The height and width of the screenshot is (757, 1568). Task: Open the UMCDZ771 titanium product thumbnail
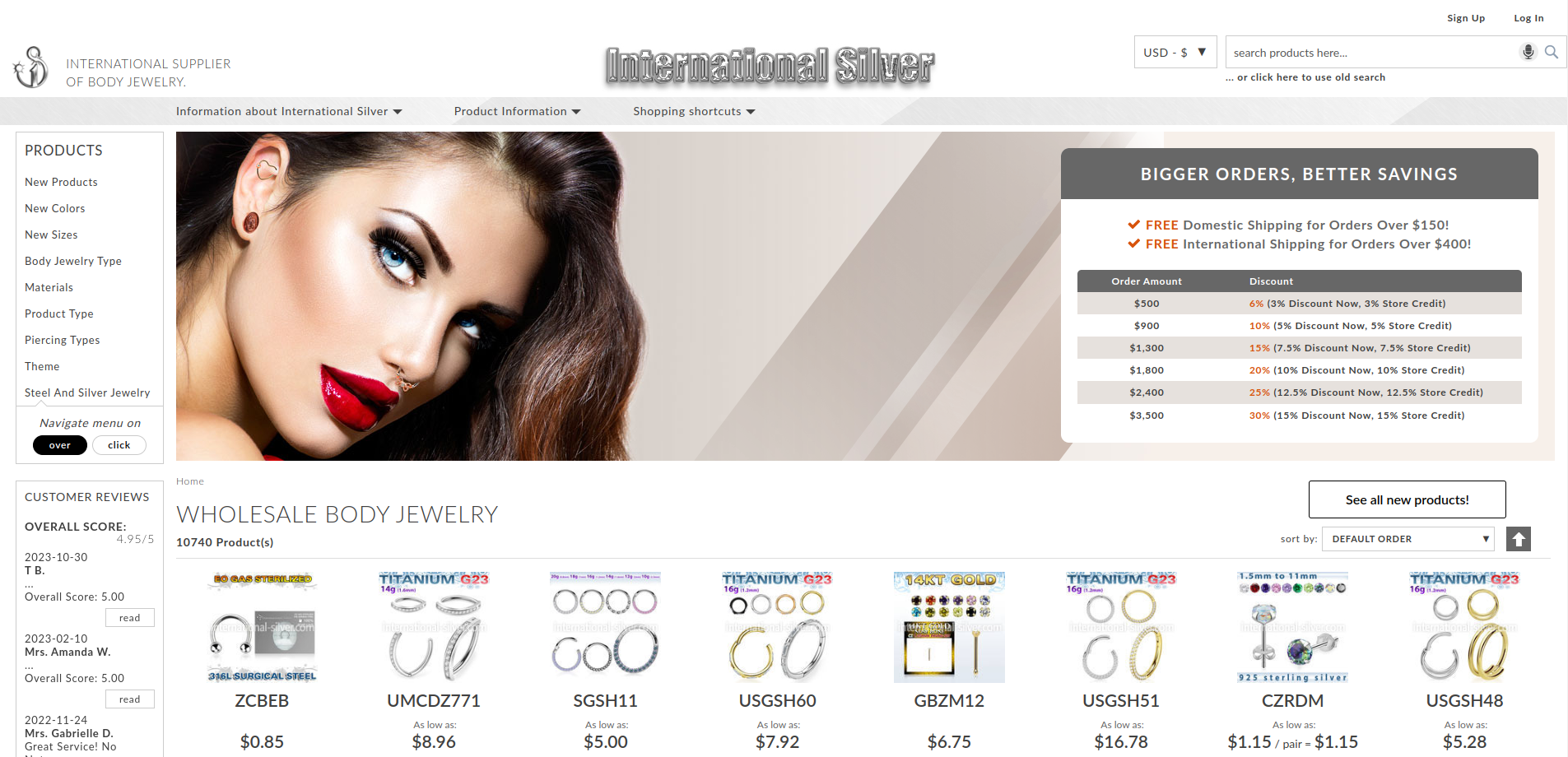[434, 627]
